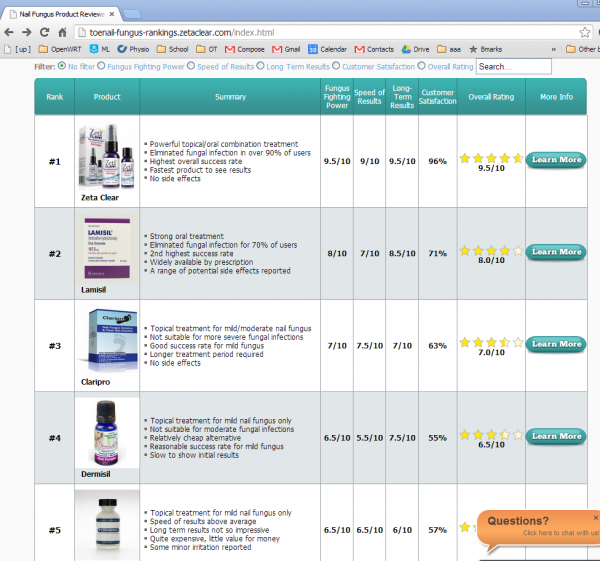Open the Google Drive bookmark
This screenshot has width=600, height=561.
point(415,49)
